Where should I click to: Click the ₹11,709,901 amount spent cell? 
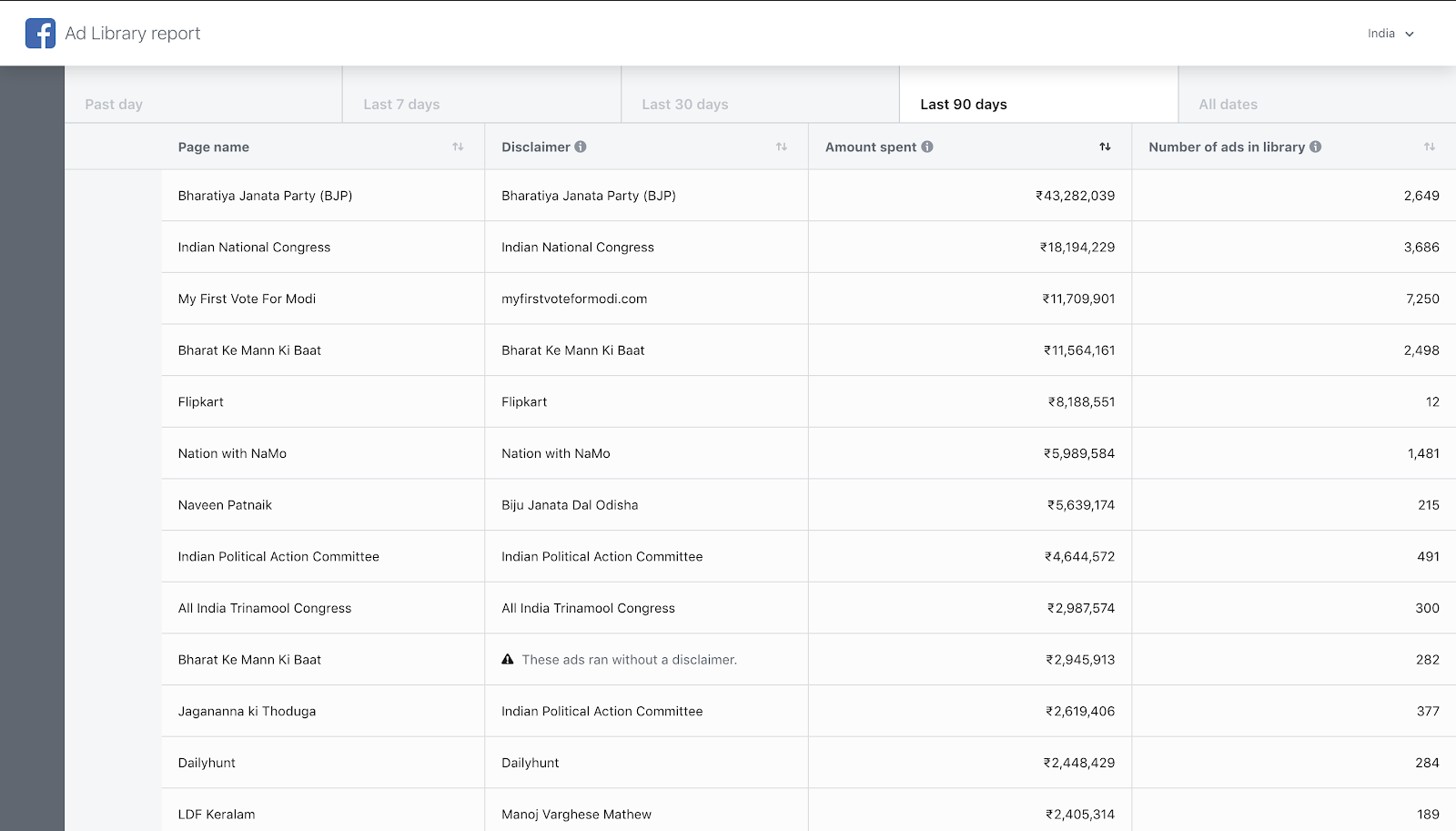click(x=1079, y=299)
